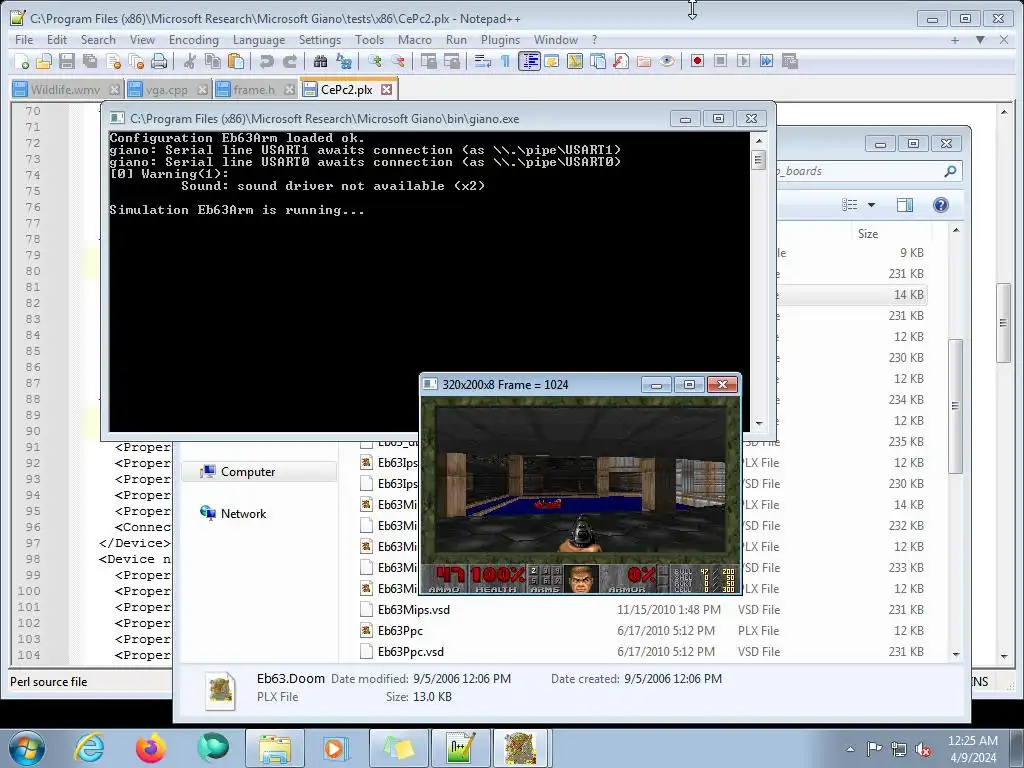This screenshot has height=768, width=1024.
Task: Open Windows Media Player taskbar icon
Action: (x=336, y=748)
